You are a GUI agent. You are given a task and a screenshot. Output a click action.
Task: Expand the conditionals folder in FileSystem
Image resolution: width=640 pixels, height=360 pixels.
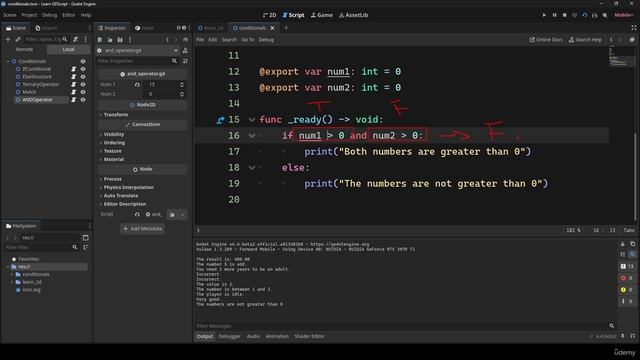pos(12,274)
